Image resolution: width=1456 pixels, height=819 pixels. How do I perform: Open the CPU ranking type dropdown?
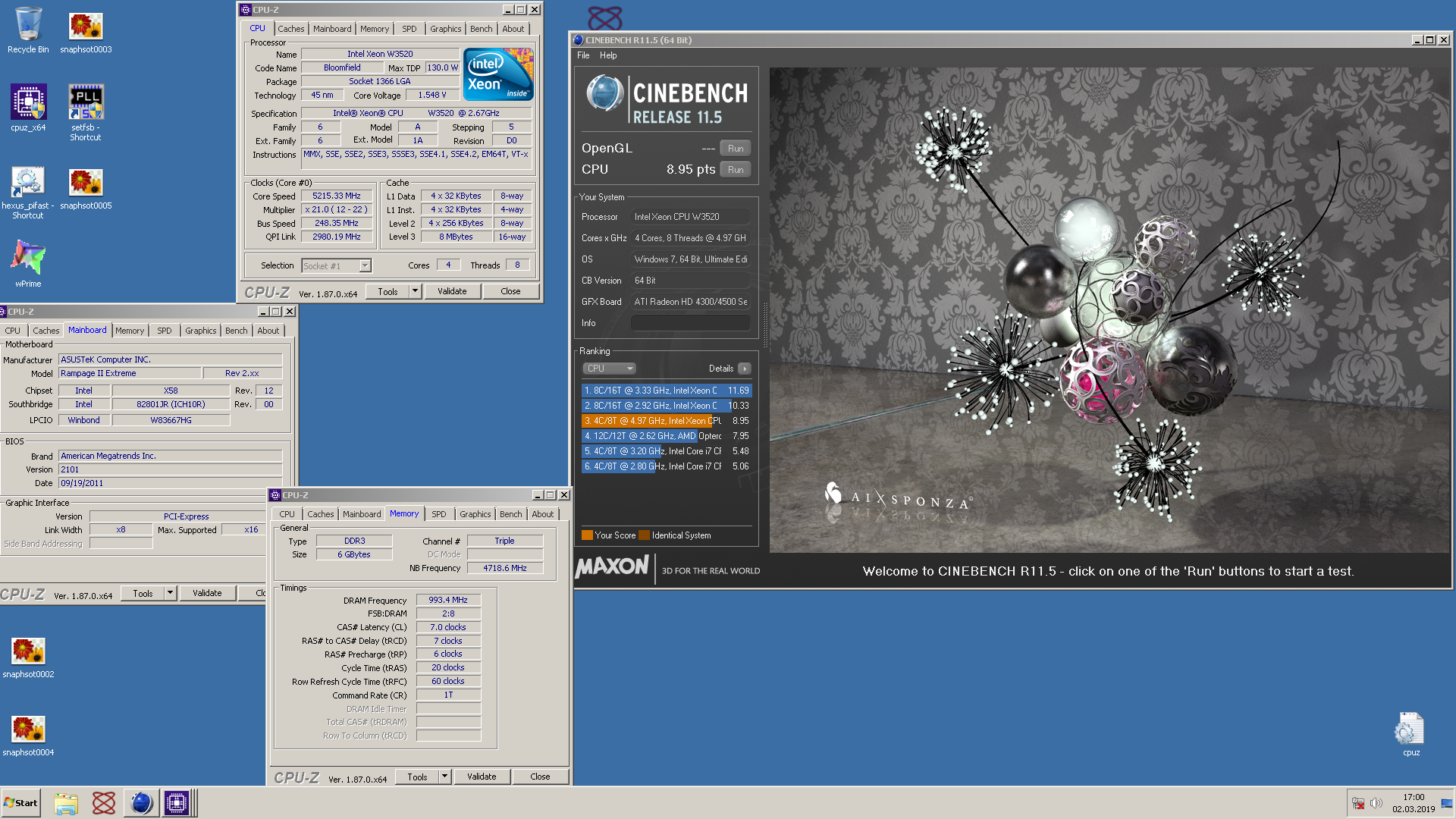click(609, 369)
